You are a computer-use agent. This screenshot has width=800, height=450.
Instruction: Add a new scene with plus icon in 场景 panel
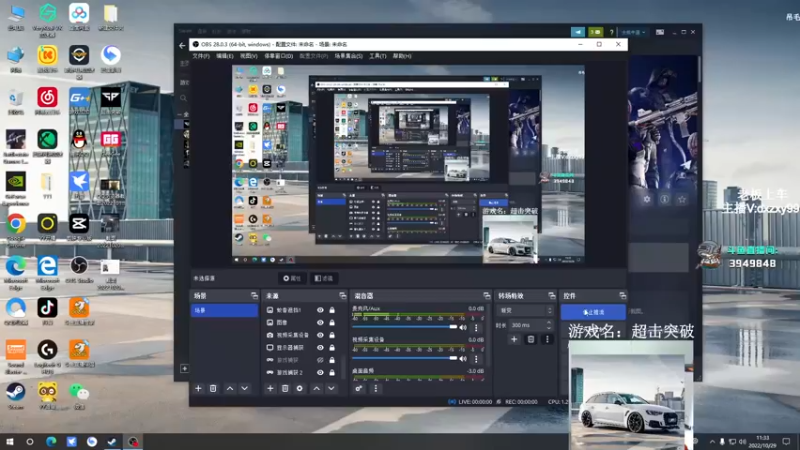point(198,389)
